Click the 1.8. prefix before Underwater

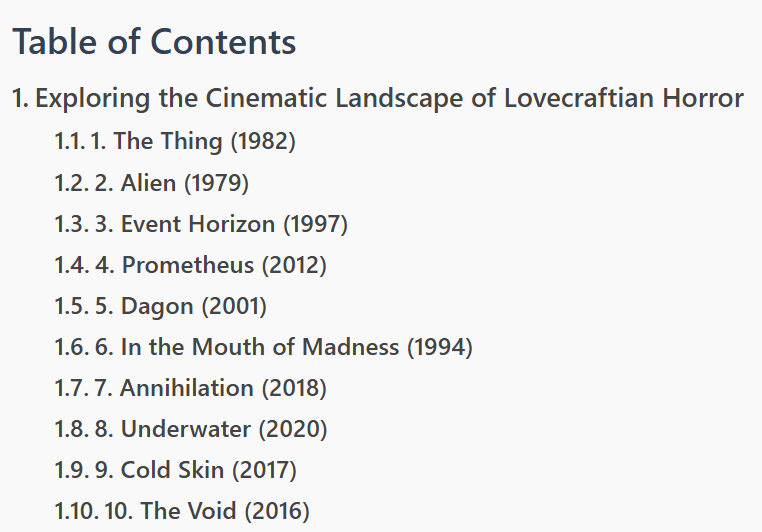click(71, 429)
